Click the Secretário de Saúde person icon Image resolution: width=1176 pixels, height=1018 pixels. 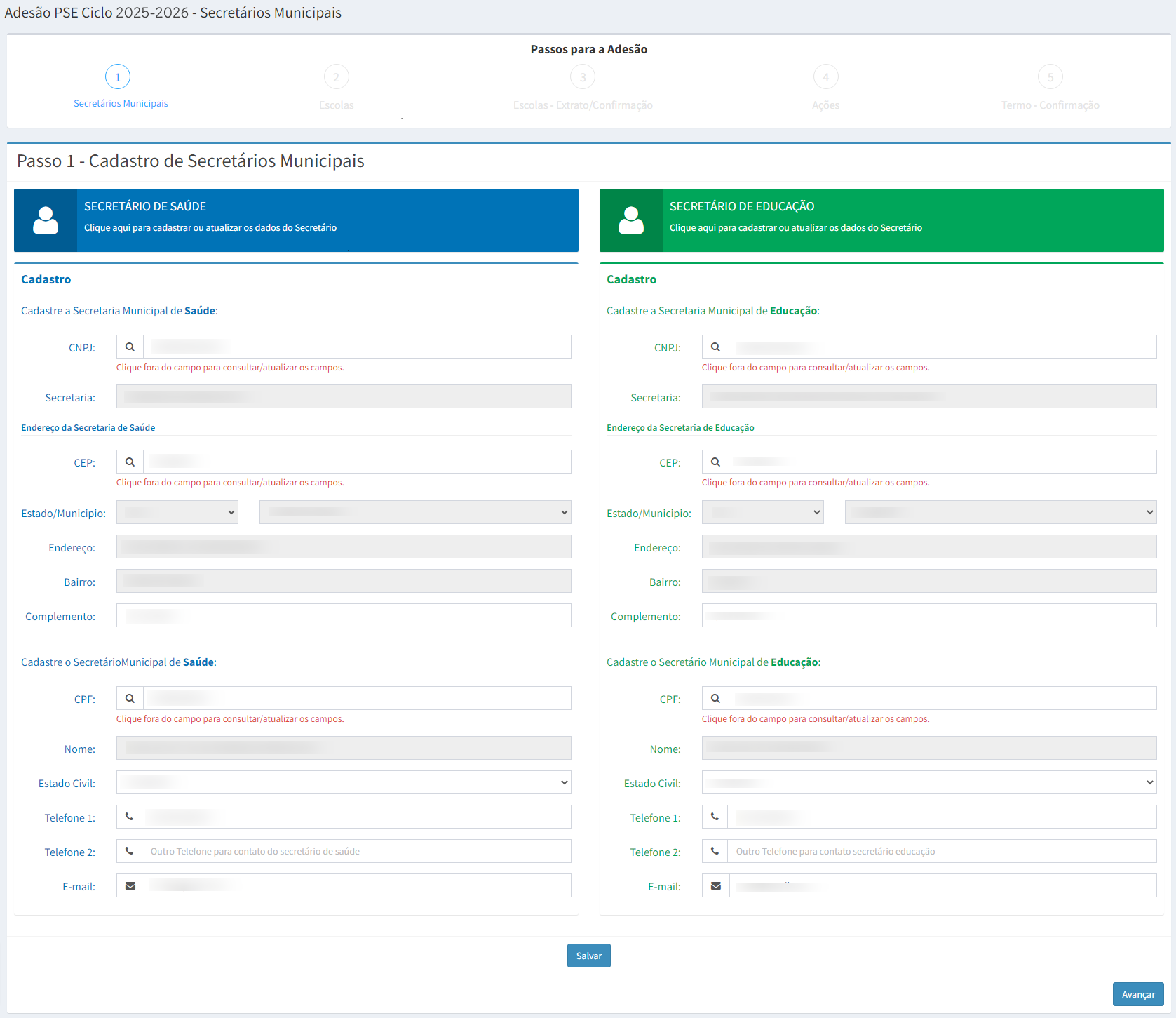pyautogui.click(x=46, y=220)
